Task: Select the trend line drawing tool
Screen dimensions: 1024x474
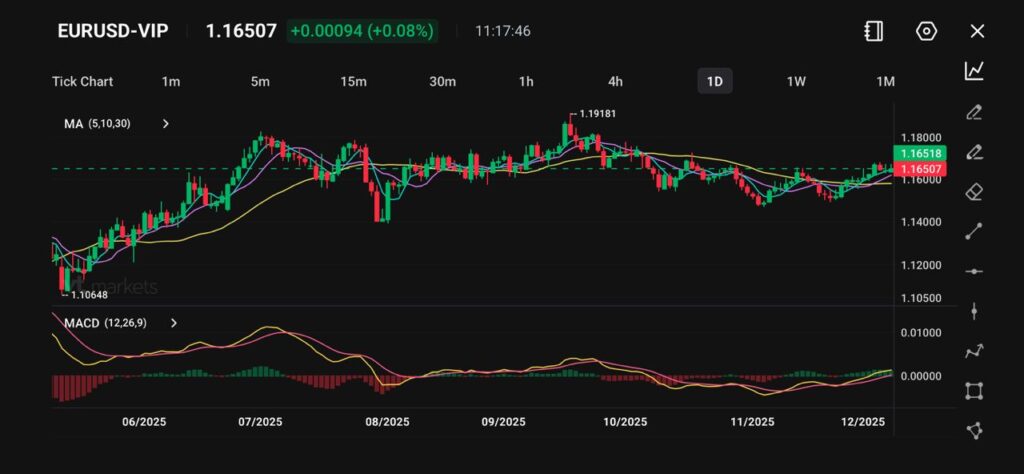Action: point(974,231)
